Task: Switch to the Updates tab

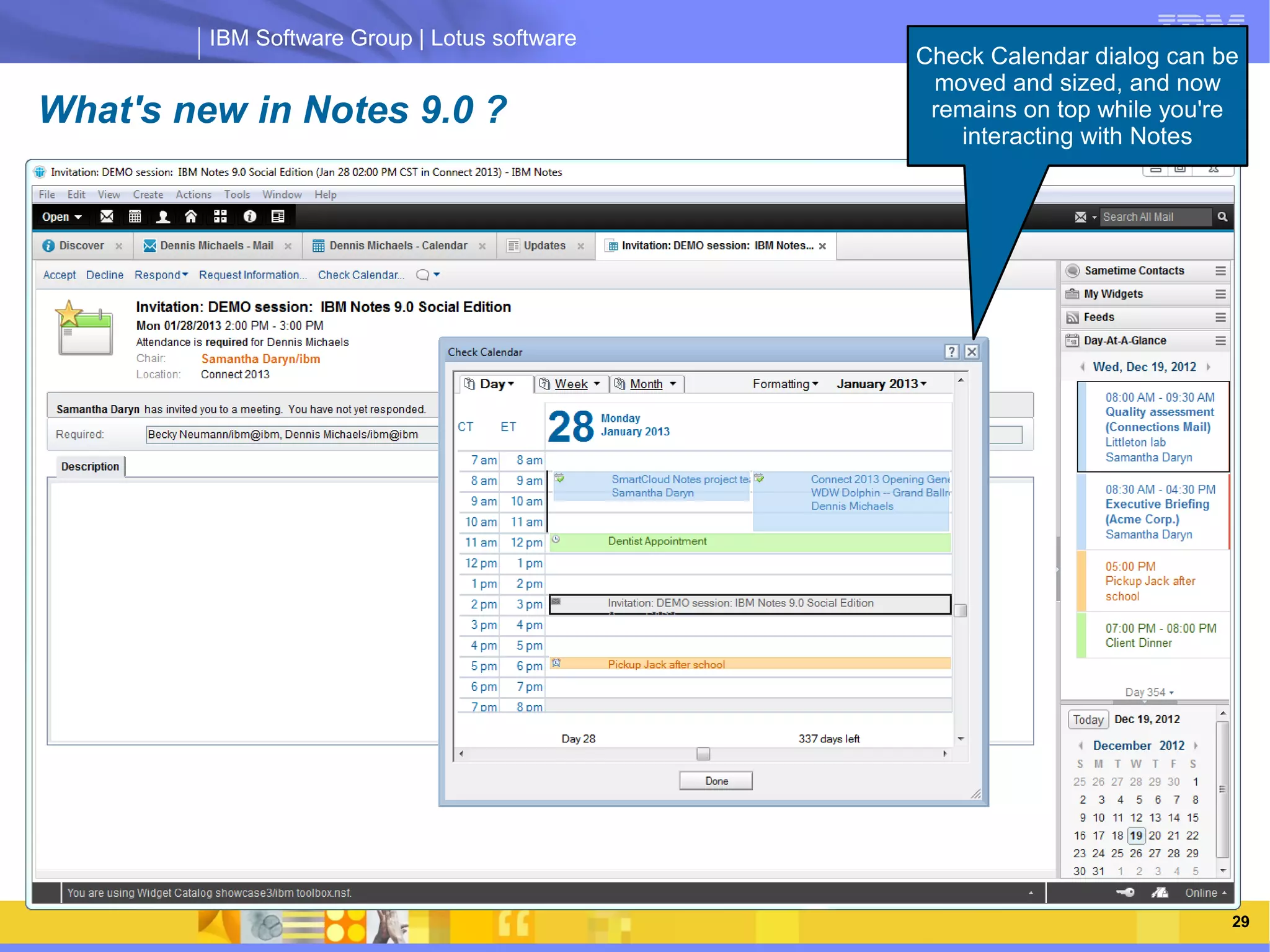Action: (x=544, y=246)
